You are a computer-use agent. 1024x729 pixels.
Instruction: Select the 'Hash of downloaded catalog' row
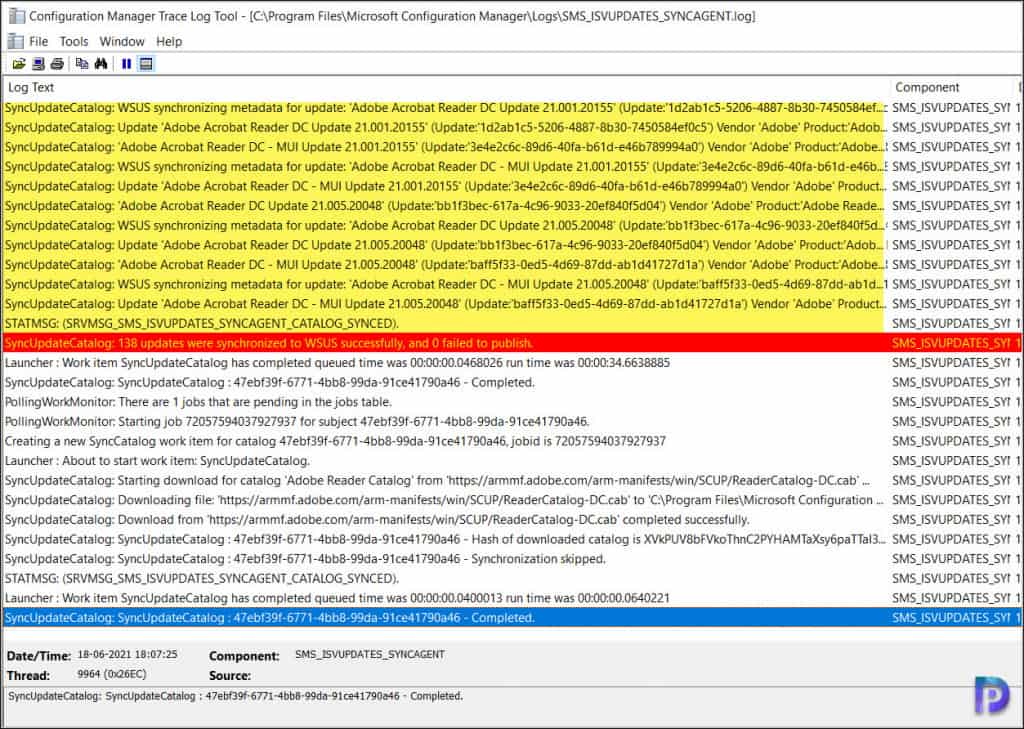point(512,539)
